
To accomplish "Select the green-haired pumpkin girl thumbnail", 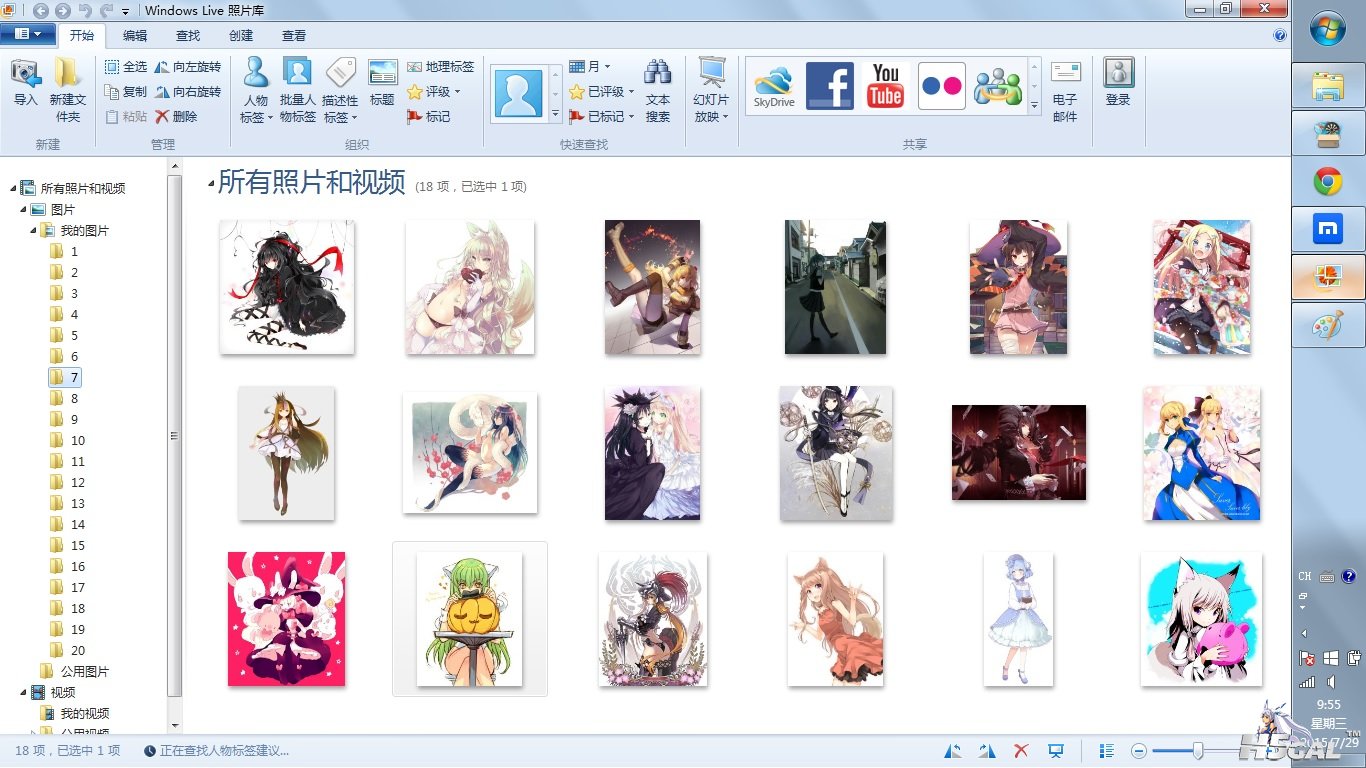I will pyautogui.click(x=470, y=618).
